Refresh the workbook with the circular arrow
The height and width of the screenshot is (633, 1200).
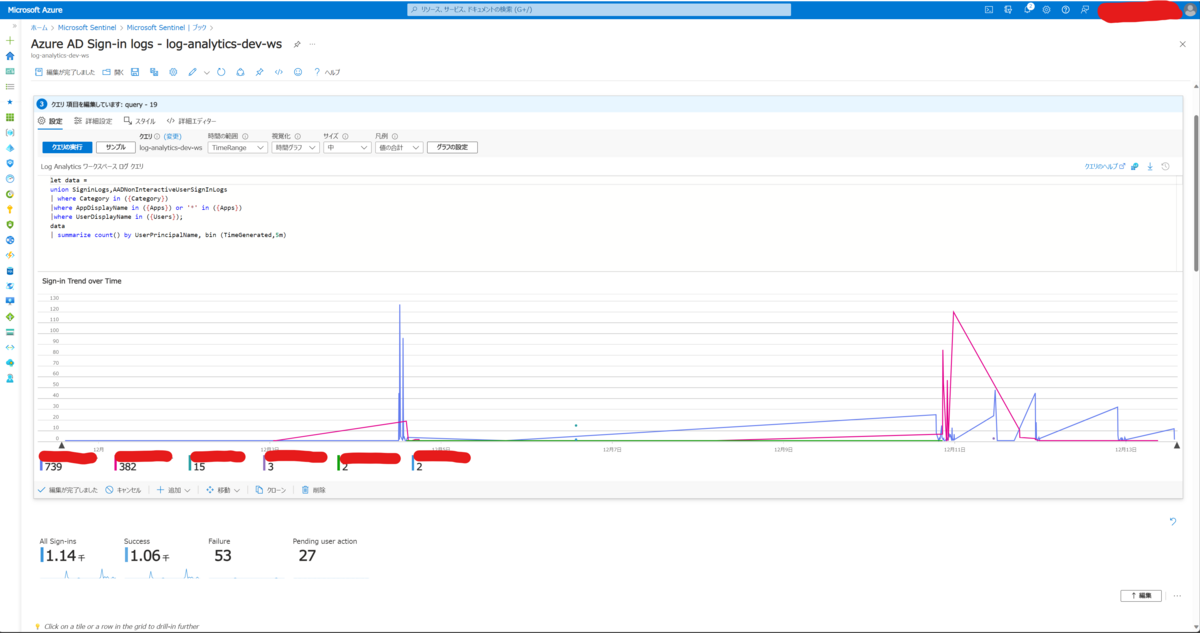pos(221,72)
